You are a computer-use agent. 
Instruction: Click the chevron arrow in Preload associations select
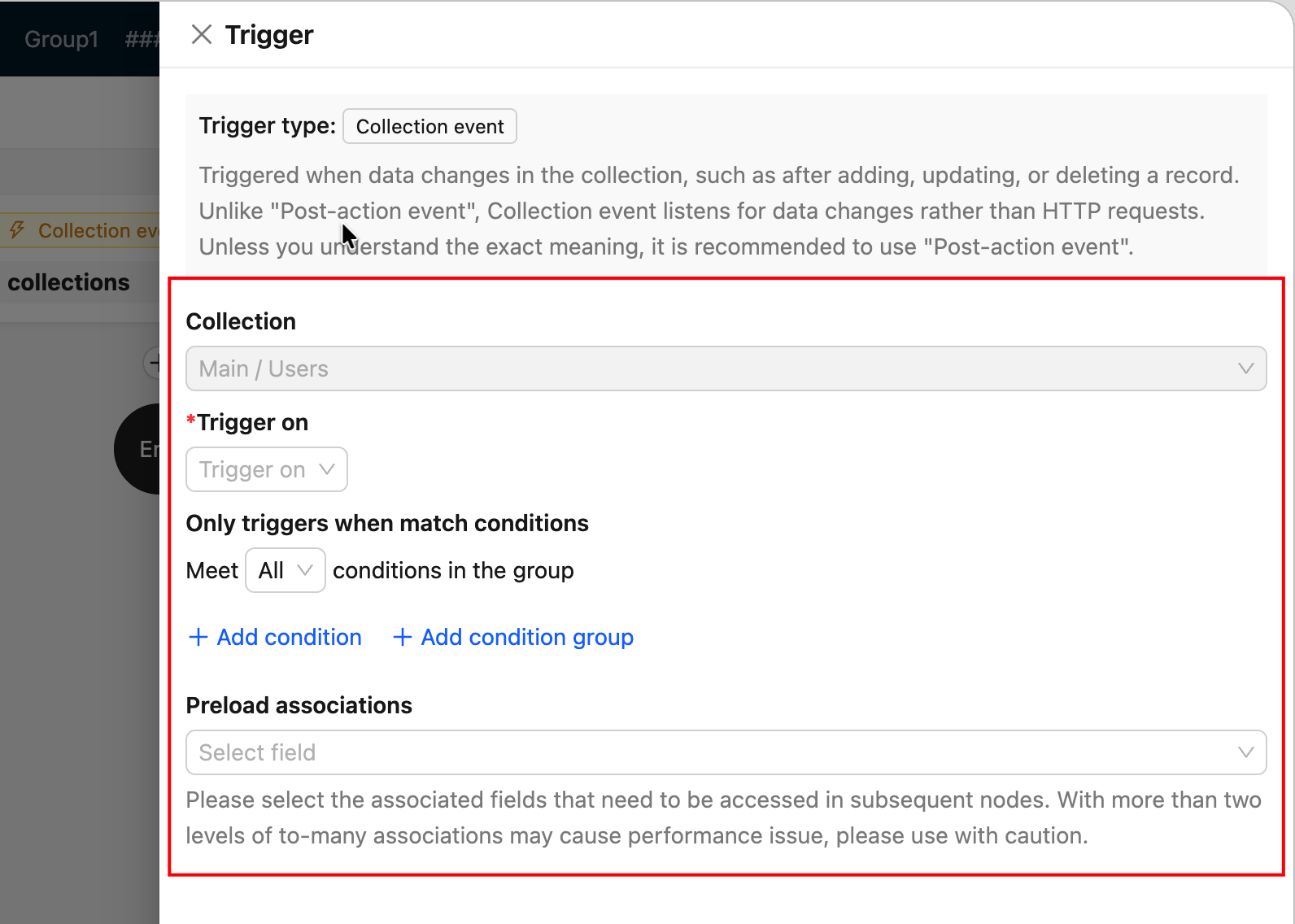pos(1245,752)
